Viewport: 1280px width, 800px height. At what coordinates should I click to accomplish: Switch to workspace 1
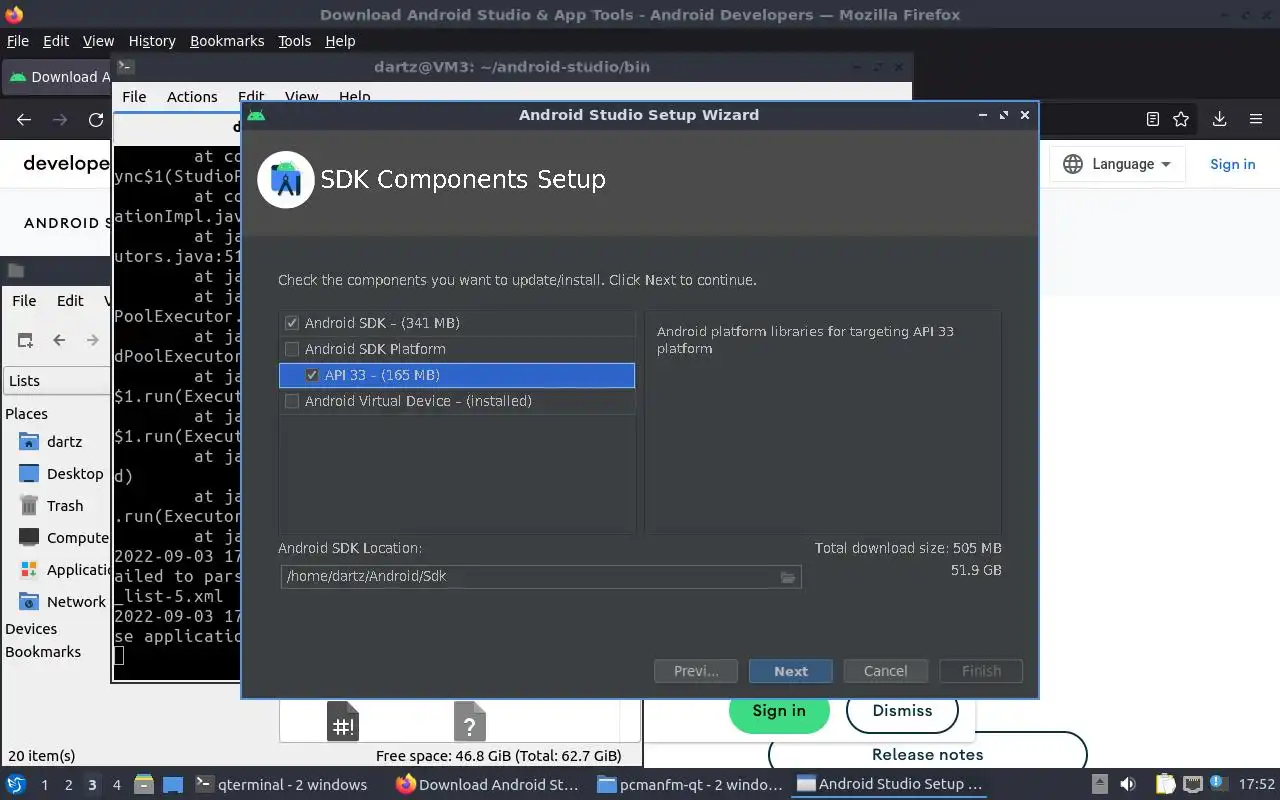(x=44, y=785)
